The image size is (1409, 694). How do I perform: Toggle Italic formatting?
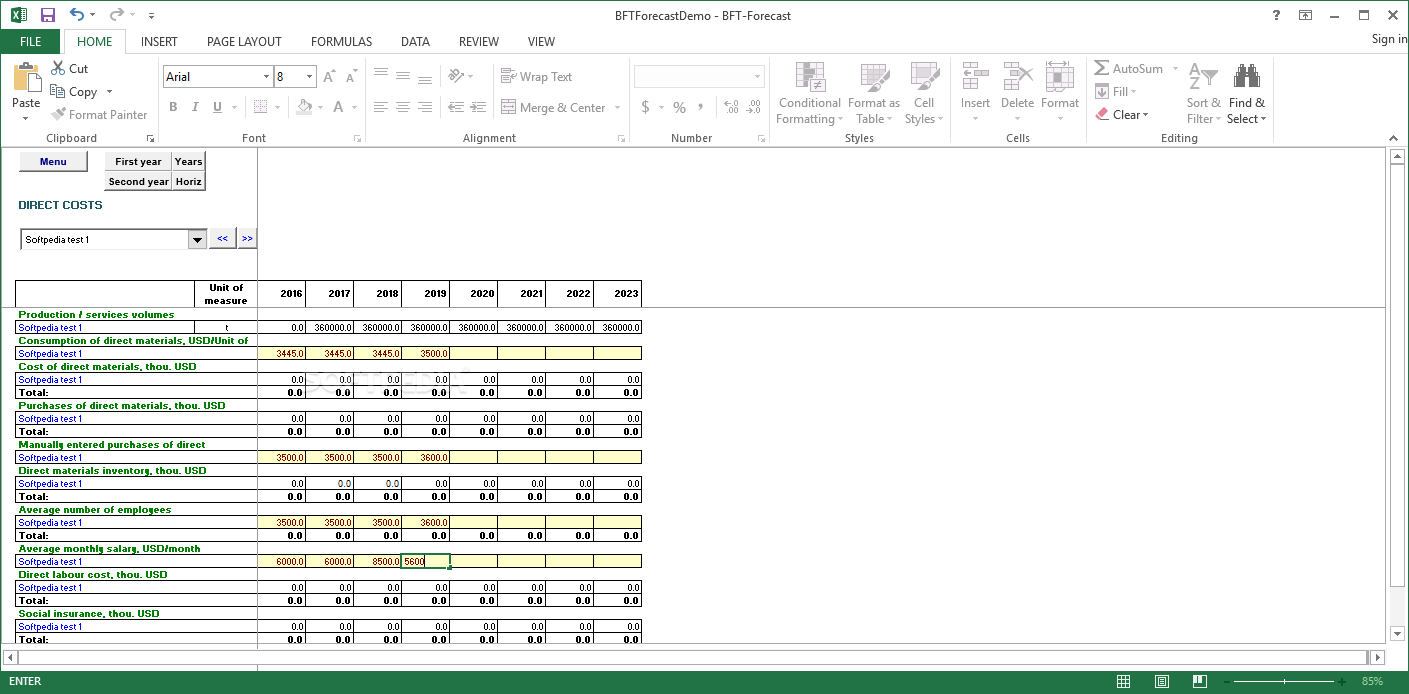tap(195, 107)
